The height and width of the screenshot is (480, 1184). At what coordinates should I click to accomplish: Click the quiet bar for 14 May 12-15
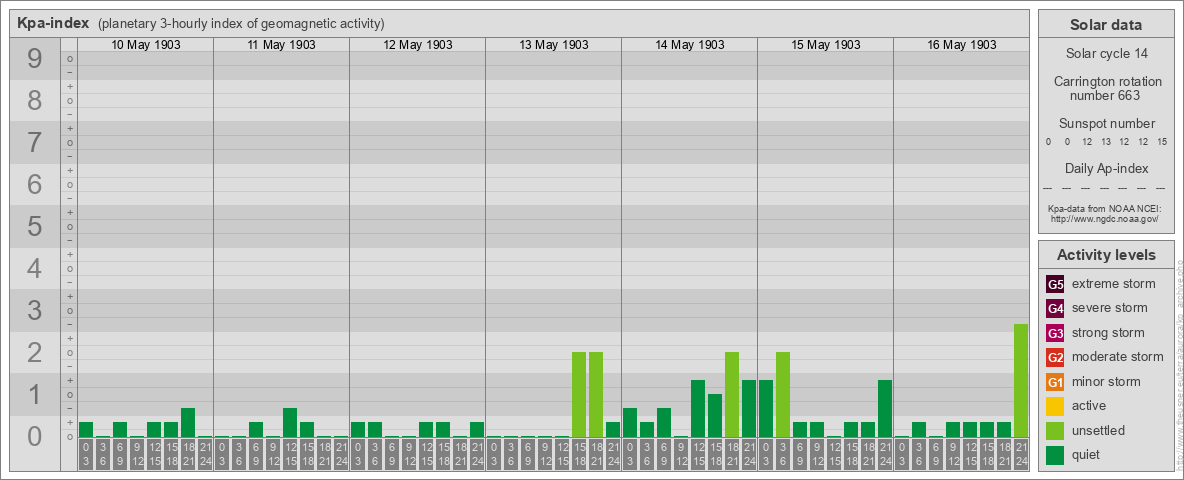(x=698, y=408)
